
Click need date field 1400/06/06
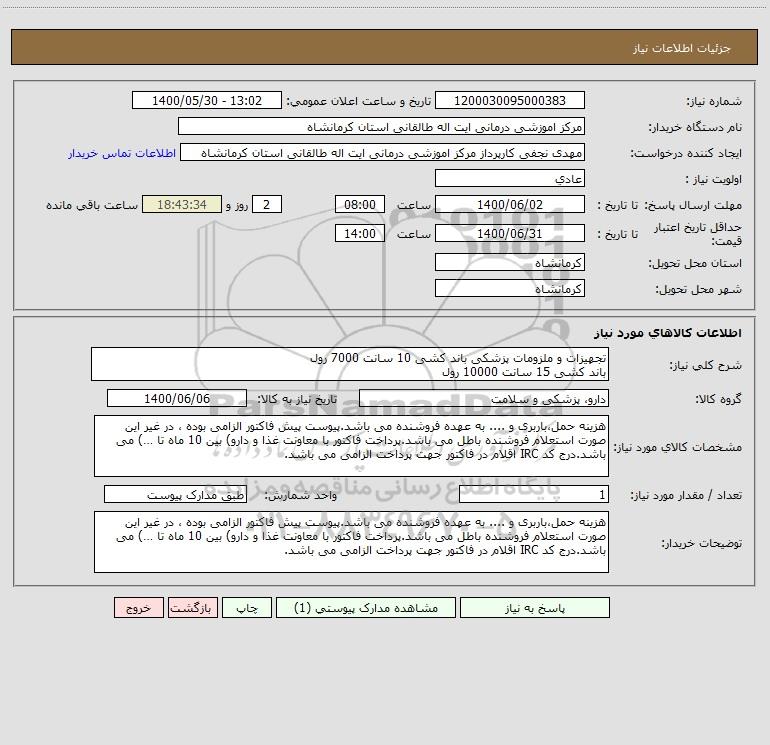[x=177, y=398]
